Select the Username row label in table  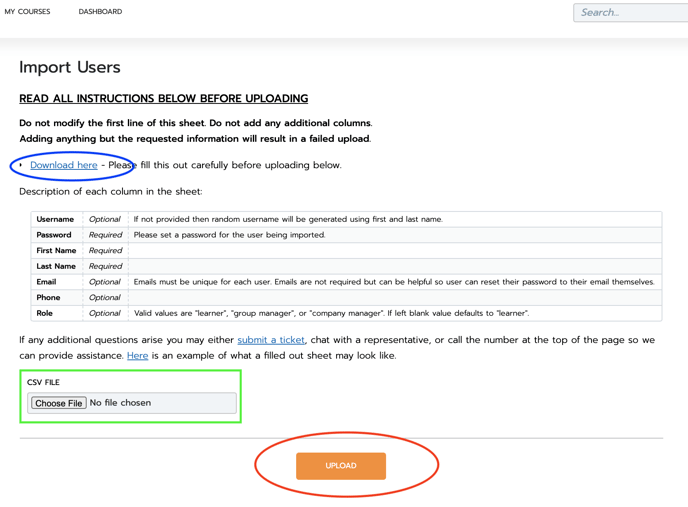coord(55,219)
